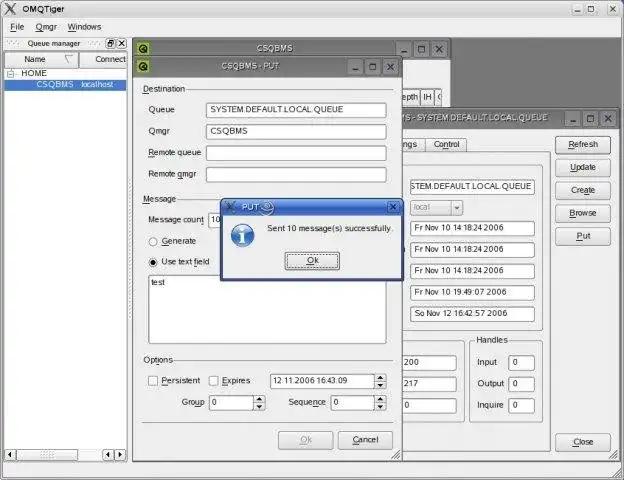Image resolution: width=624 pixels, height=480 pixels.
Task: Click the Connect column header
Action: (103, 59)
